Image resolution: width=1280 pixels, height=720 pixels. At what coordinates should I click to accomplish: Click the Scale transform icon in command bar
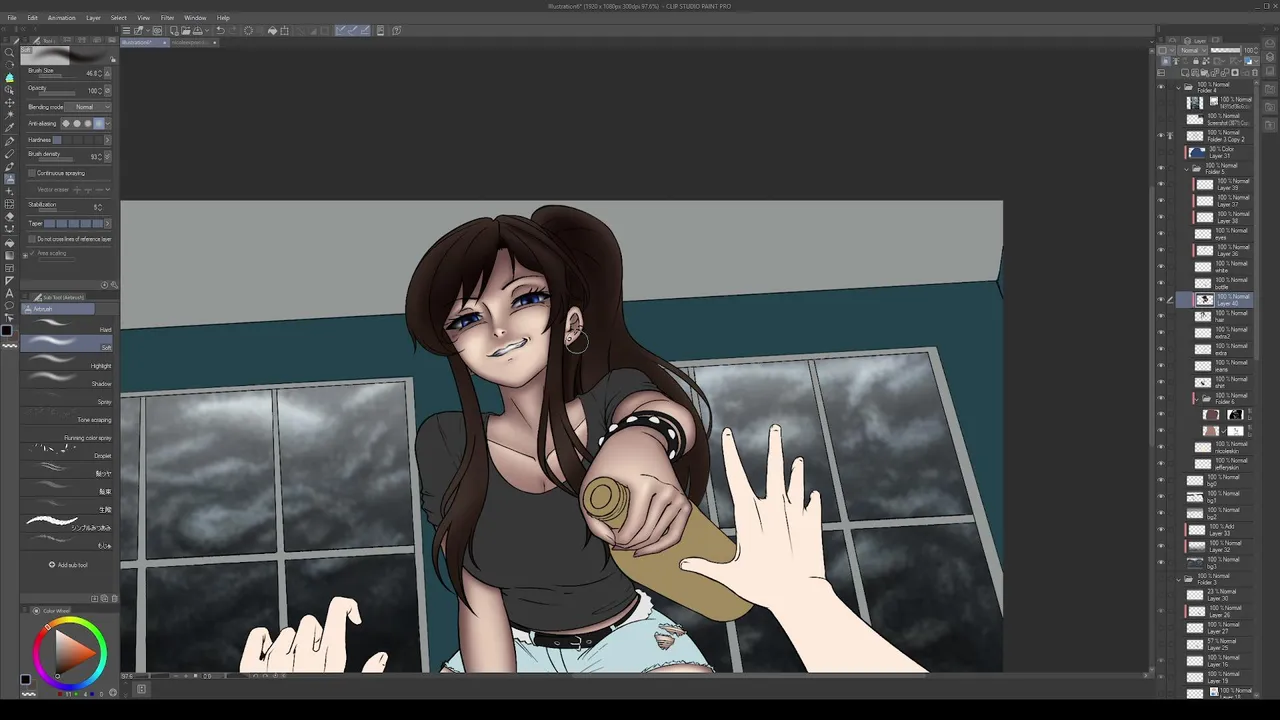(284, 31)
